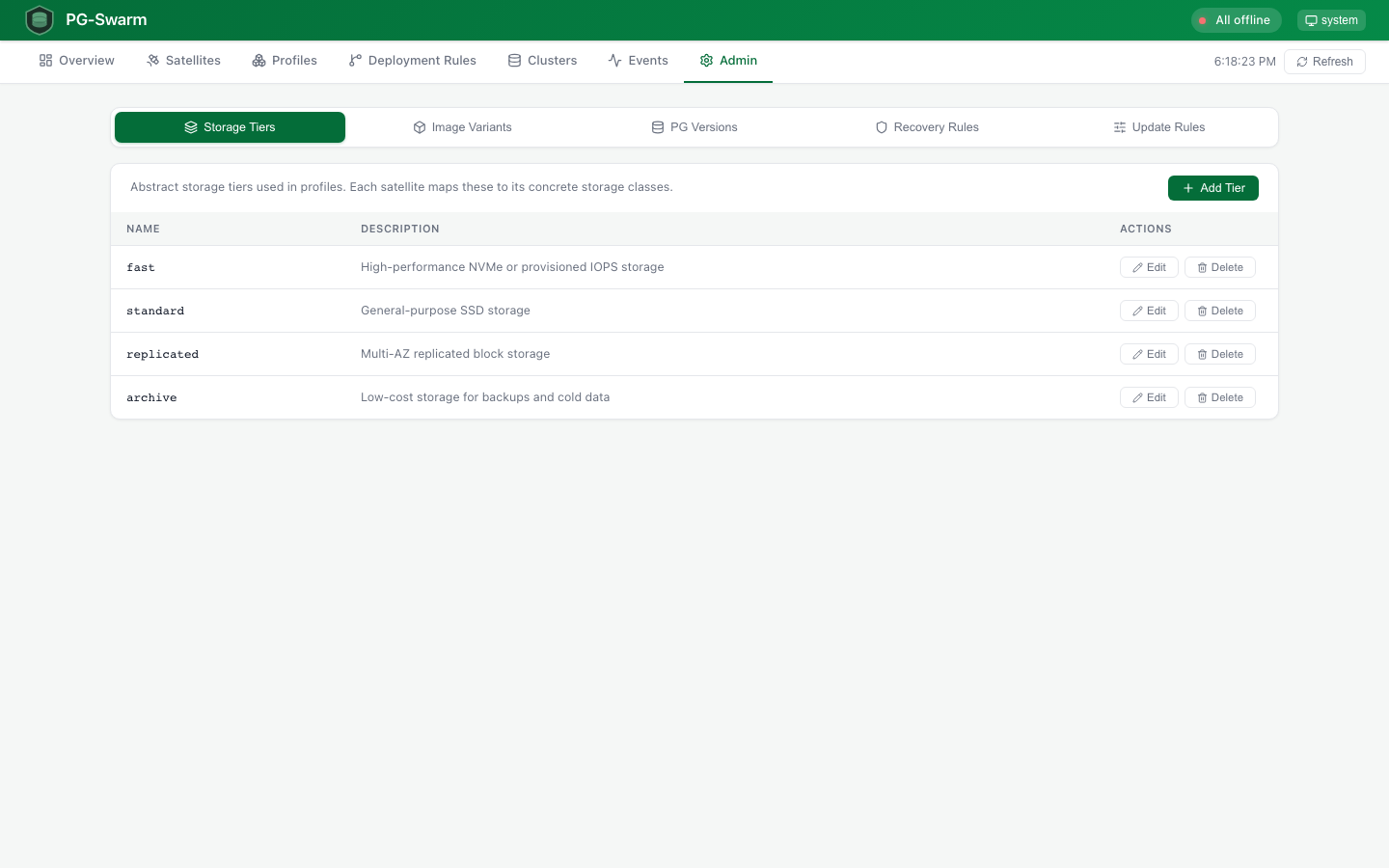Click the Refresh button

tap(1324, 62)
